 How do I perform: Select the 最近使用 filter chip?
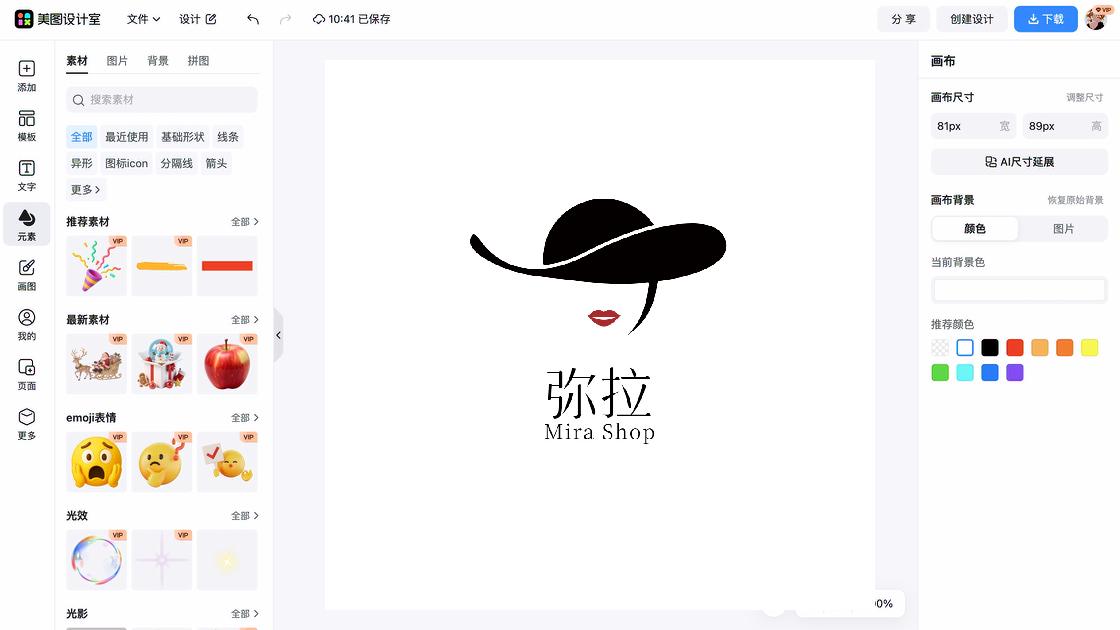pyautogui.click(x=126, y=137)
